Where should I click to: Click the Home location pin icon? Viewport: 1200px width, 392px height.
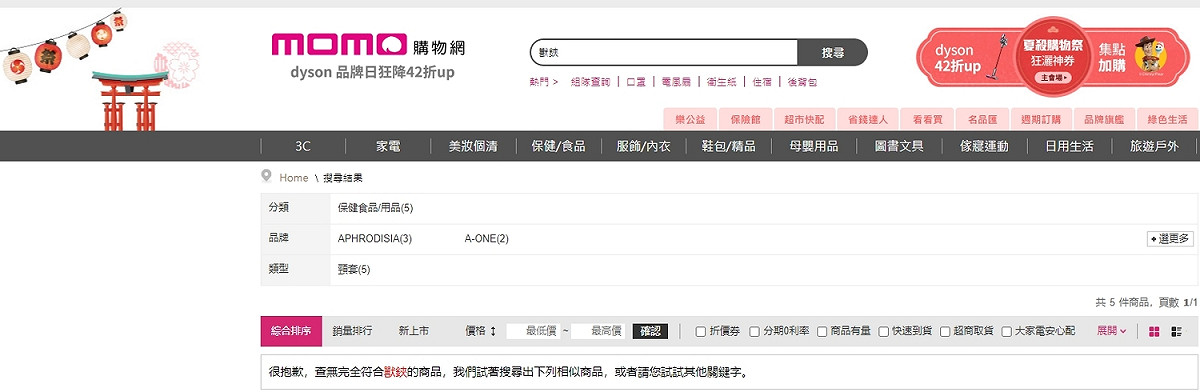[266, 176]
